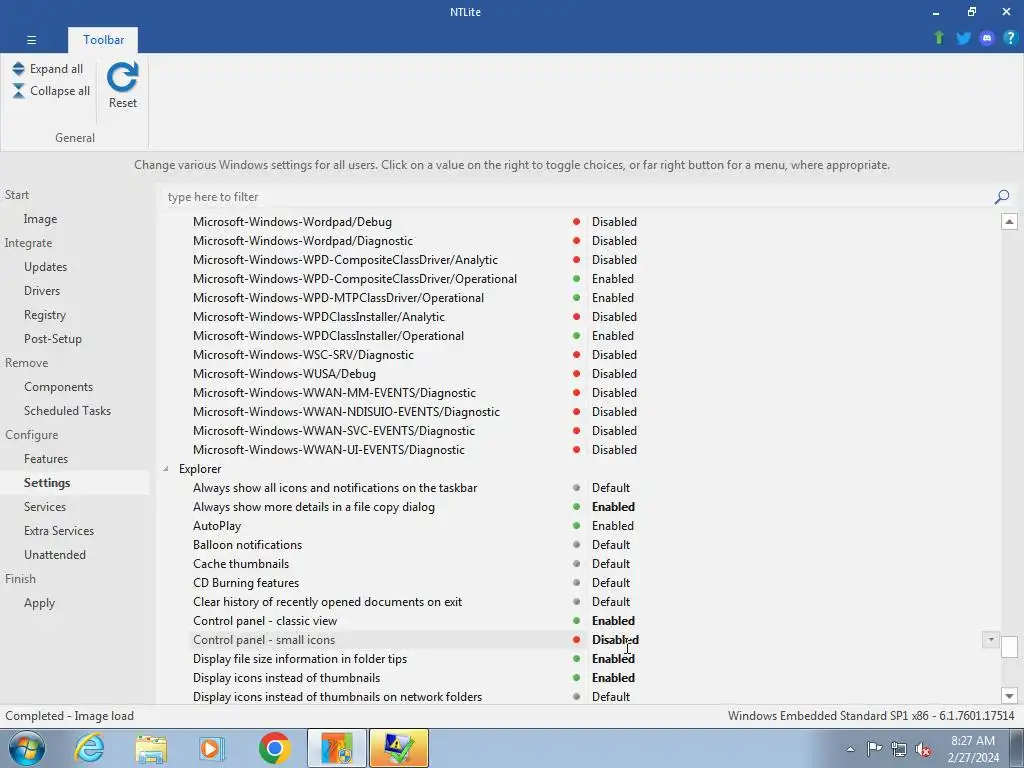Select row Always show all icons and notifications

pos(334,488)
